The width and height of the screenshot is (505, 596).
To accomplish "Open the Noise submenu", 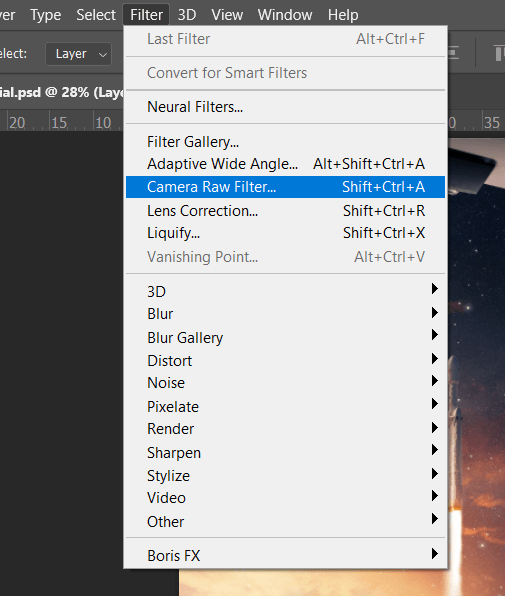I will pyautogui.click(x=285, y=383).
